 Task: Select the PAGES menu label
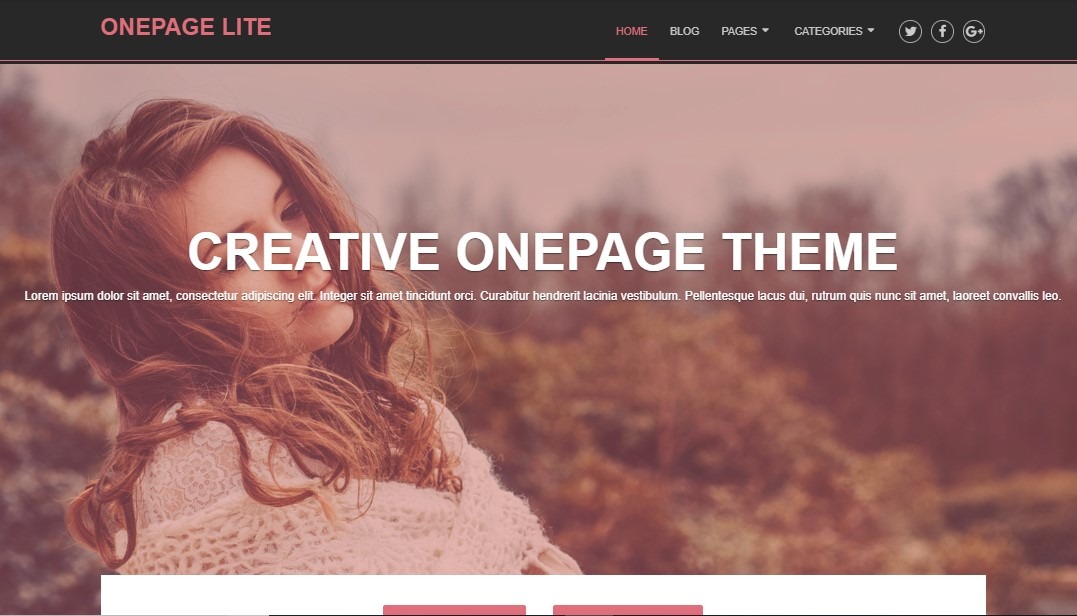[739, 32]
